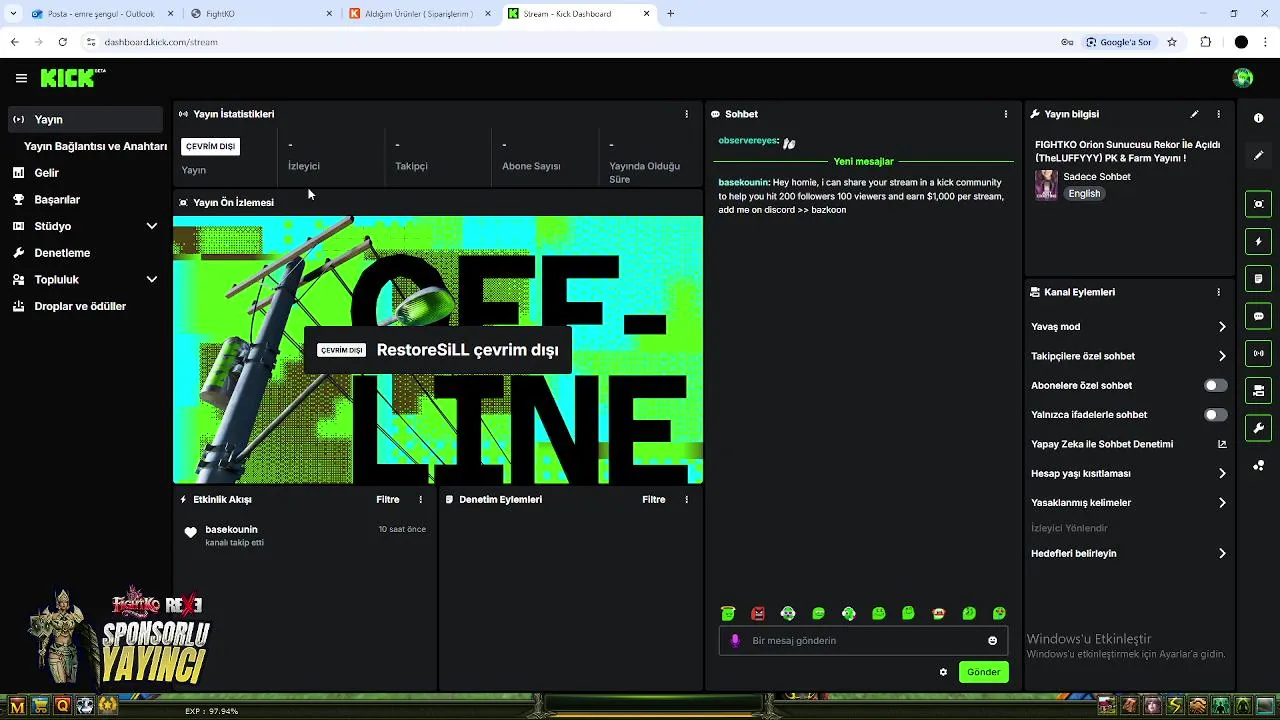This screenshot has width=1280, height=720.
Task: Open external Yapay Zeka Sohbet Denetimi link icon
Action: click(1222, 444)
